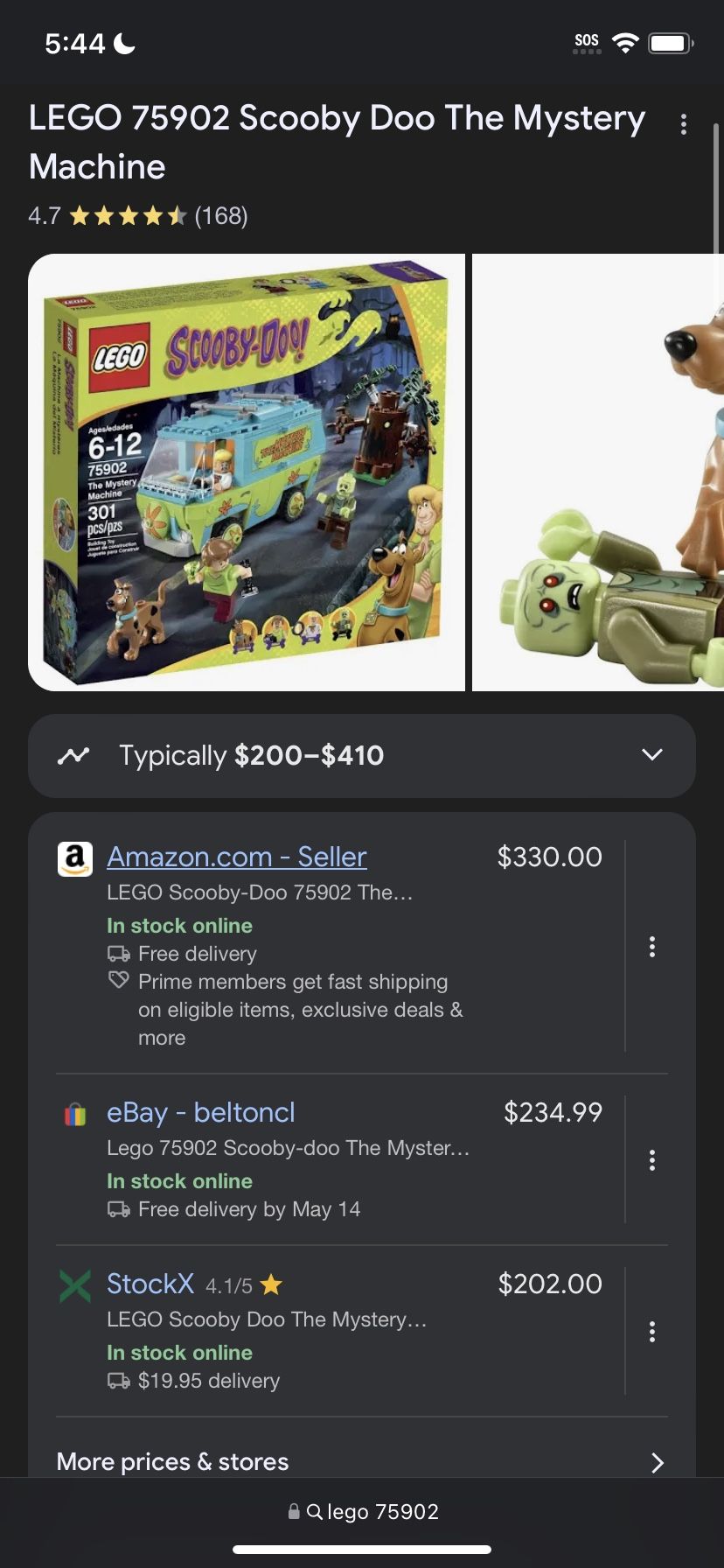Screen dimensions: 724x1568
Task: Tap the $202.00 StockX price
Action: [550, 1284]
